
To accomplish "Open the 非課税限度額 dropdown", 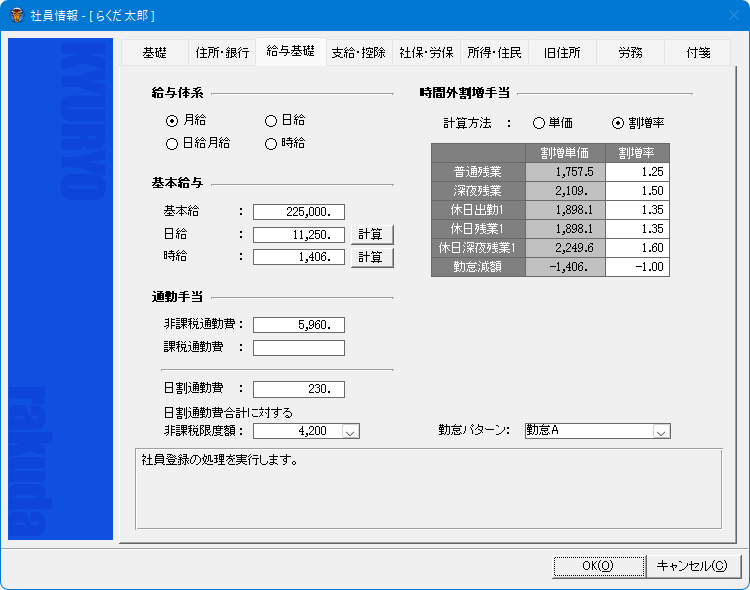I will [x=350, y=432].
